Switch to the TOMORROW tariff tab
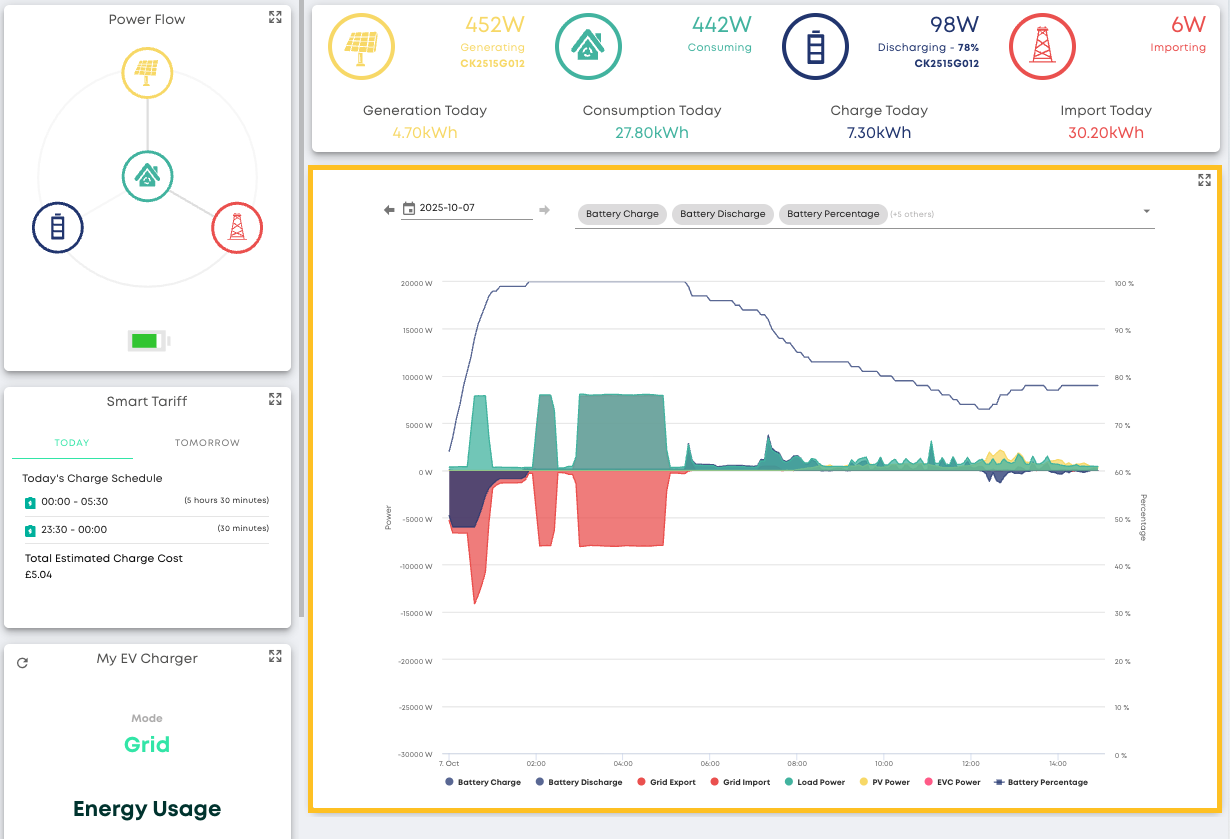This screenshot has width=1230, height=839. click(x=207, y=443)
